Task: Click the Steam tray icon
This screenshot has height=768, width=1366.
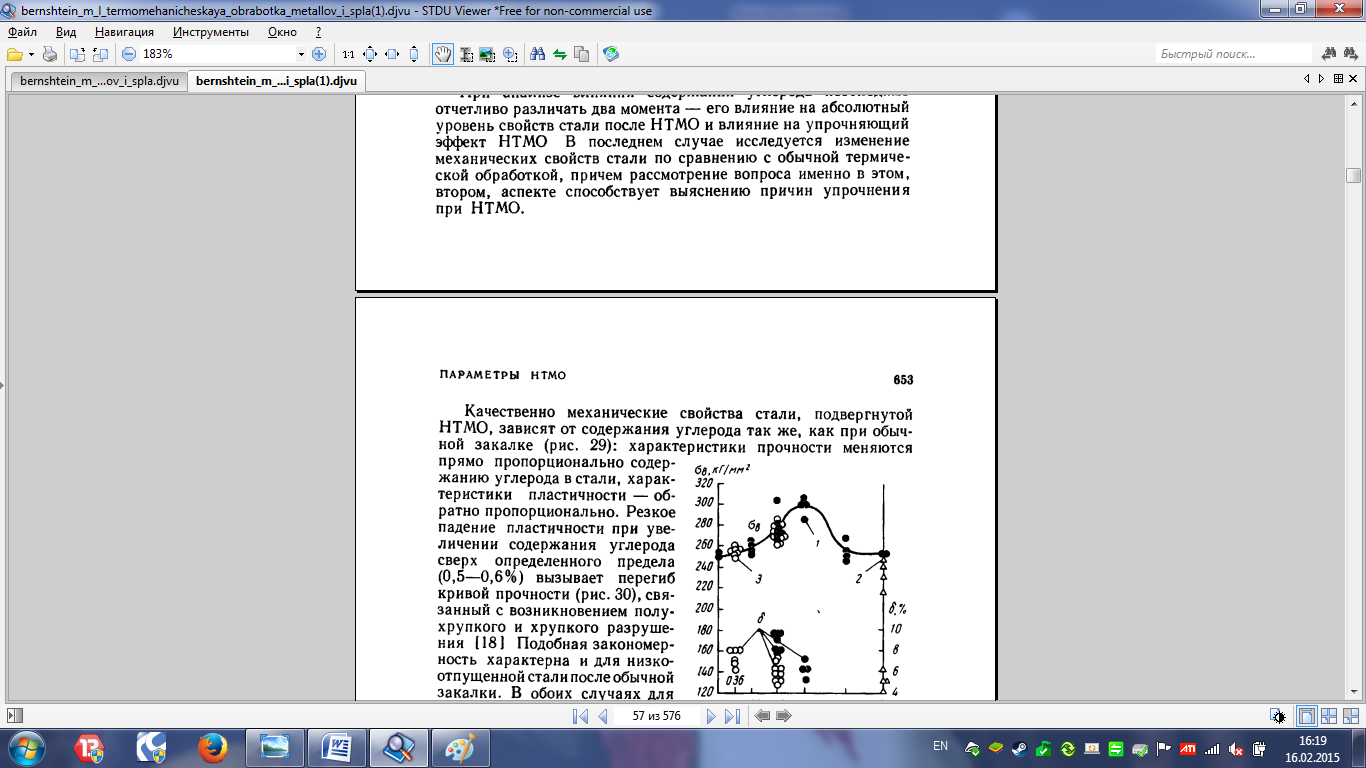Action: pos(1020,748)
